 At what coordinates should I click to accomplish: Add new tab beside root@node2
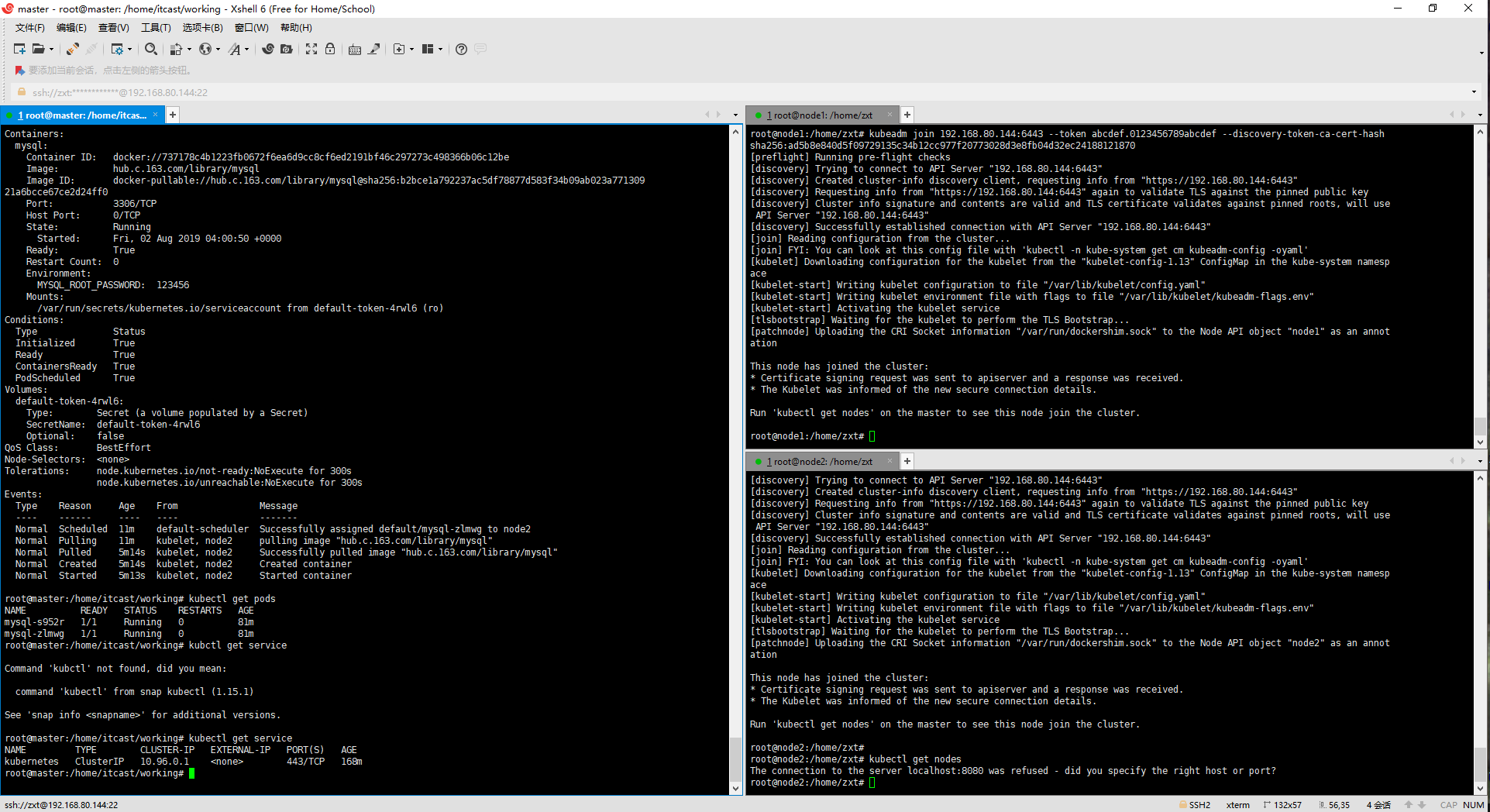point(907,461)
